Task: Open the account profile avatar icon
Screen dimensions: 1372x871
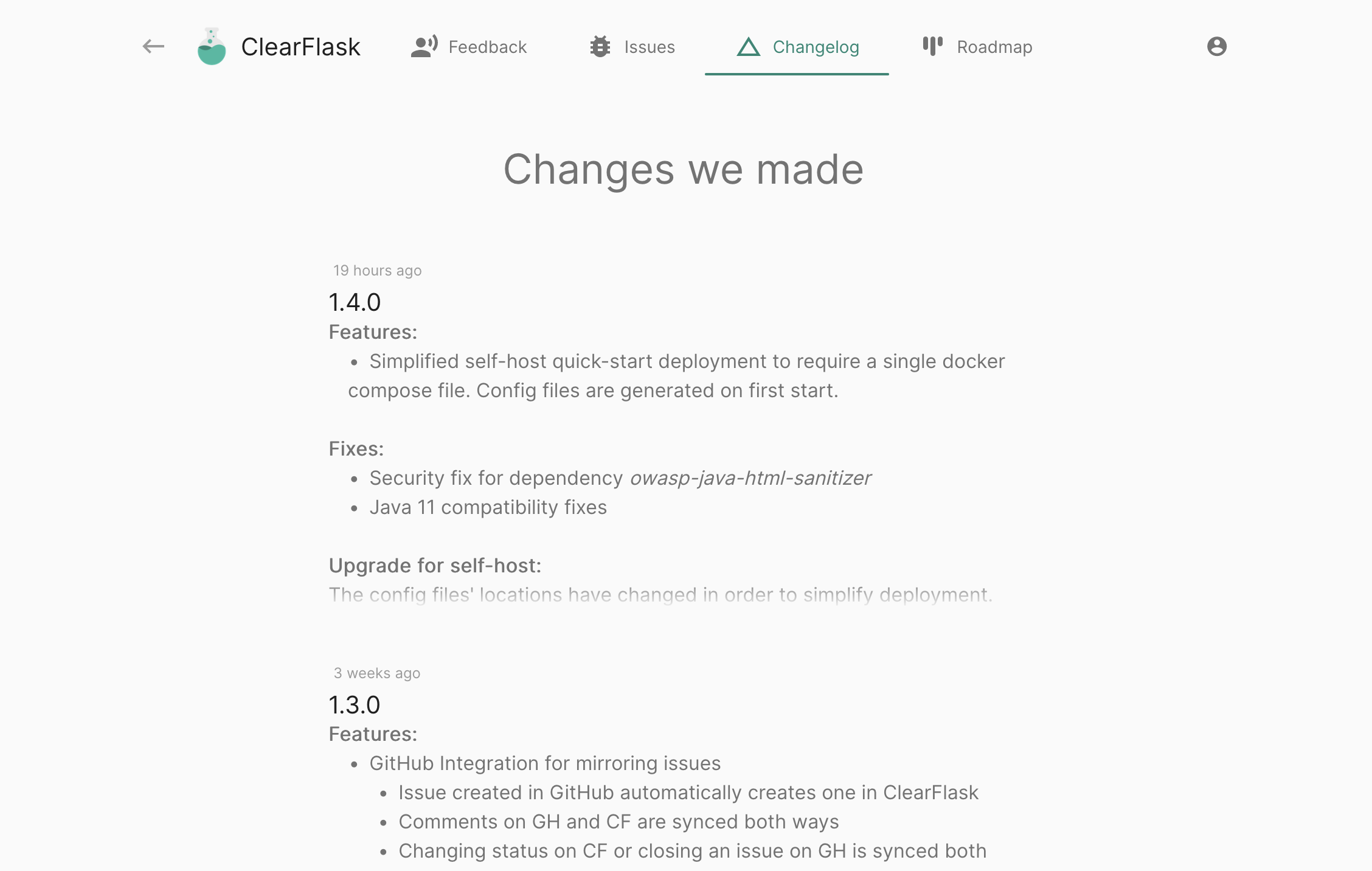Action: (1217, 46)
